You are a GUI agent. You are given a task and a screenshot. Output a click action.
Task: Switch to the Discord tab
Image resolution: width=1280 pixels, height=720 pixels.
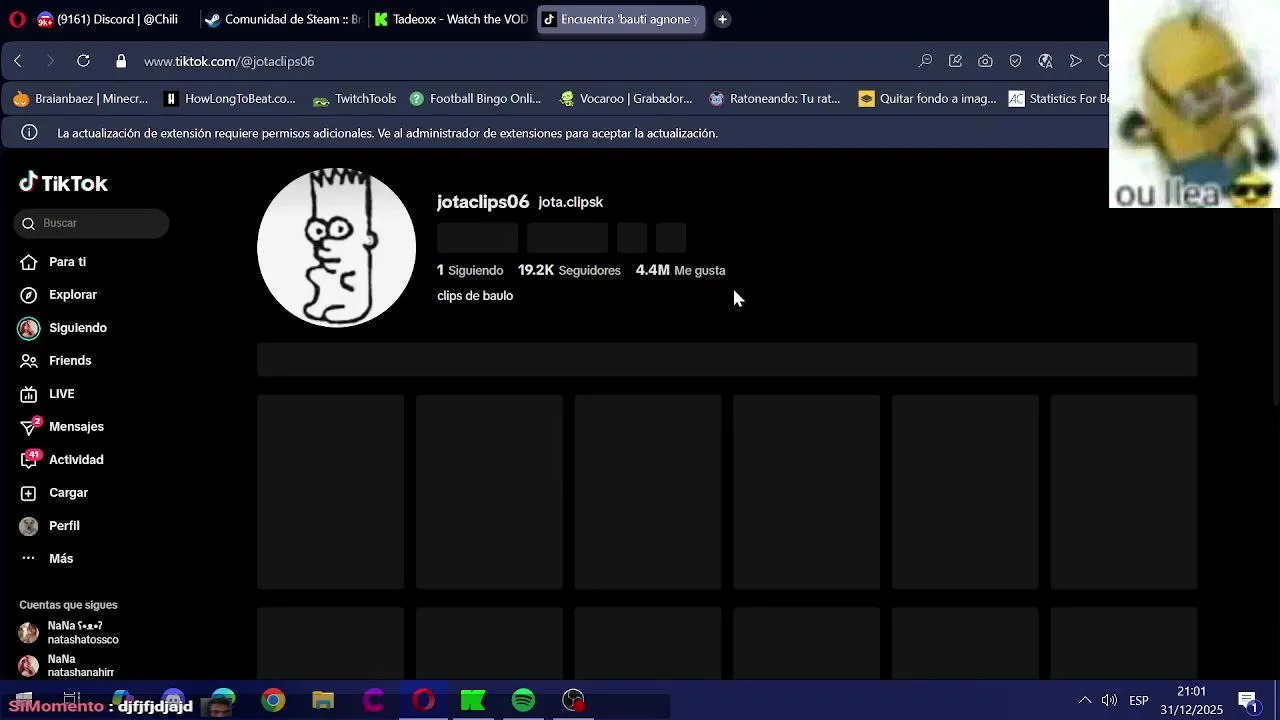pyautogui.click(x=108, y=19)
